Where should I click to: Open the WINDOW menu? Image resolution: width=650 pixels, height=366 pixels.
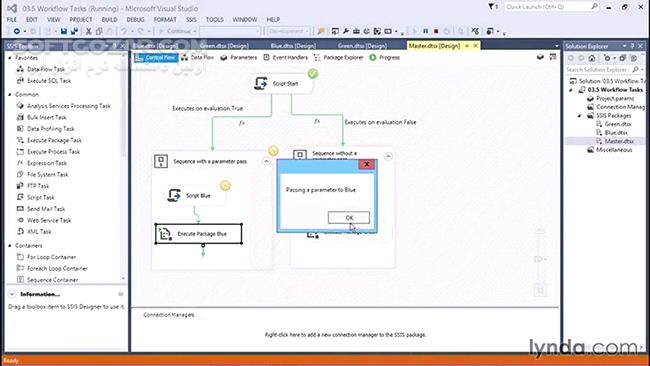(x=245, y=19)
